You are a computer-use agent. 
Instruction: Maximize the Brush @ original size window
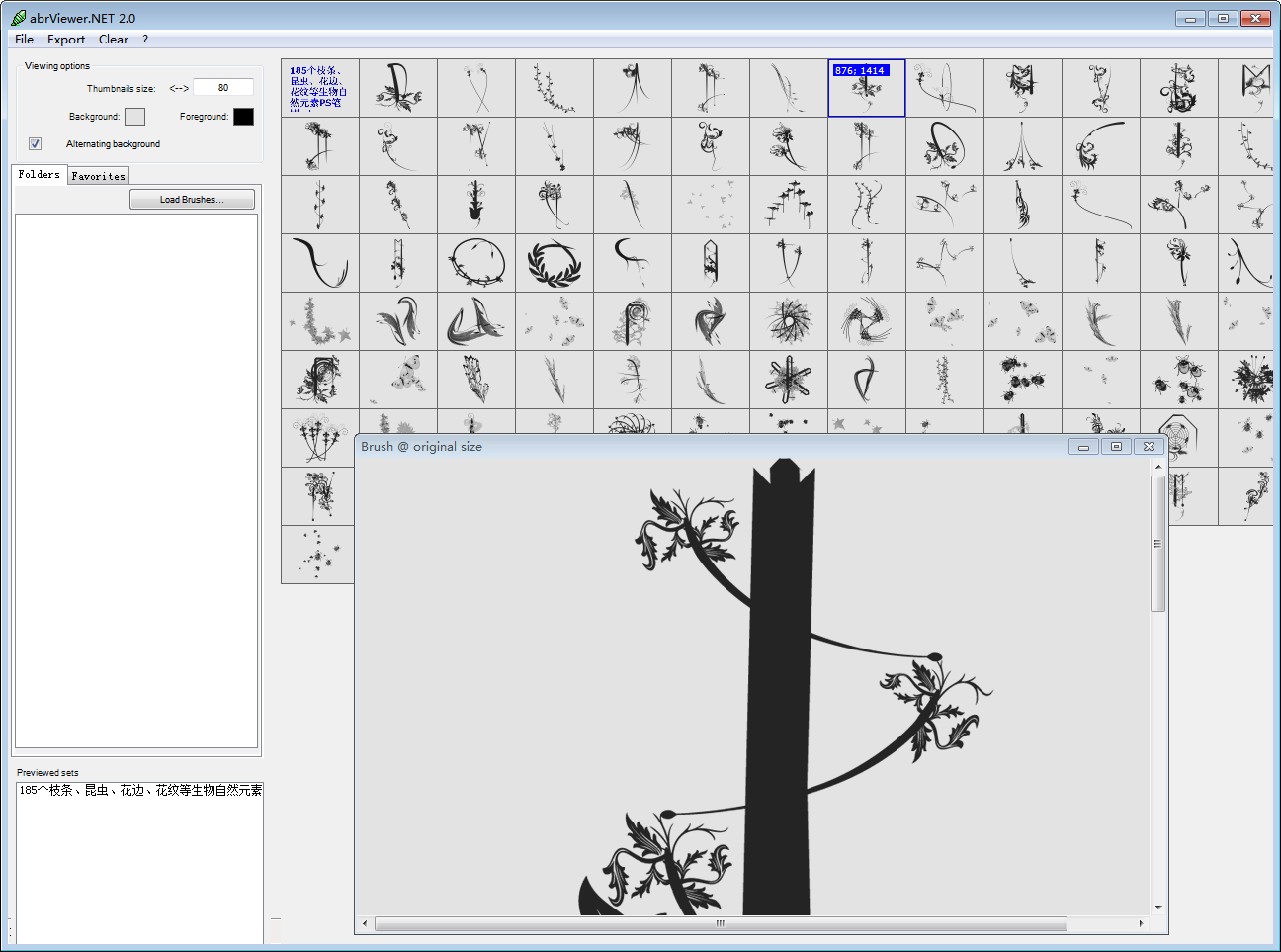[x=1116, y=447]
